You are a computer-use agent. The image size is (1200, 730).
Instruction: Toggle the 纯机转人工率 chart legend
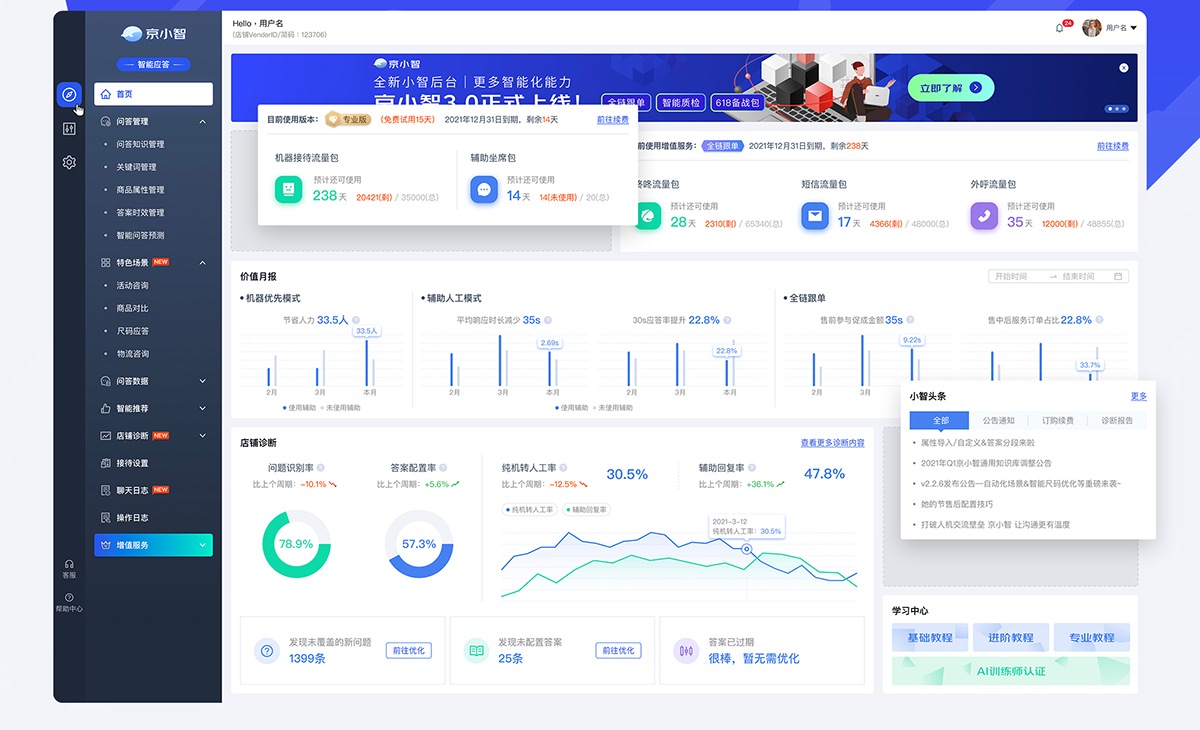pyautogui.click(x=531, y=510)
